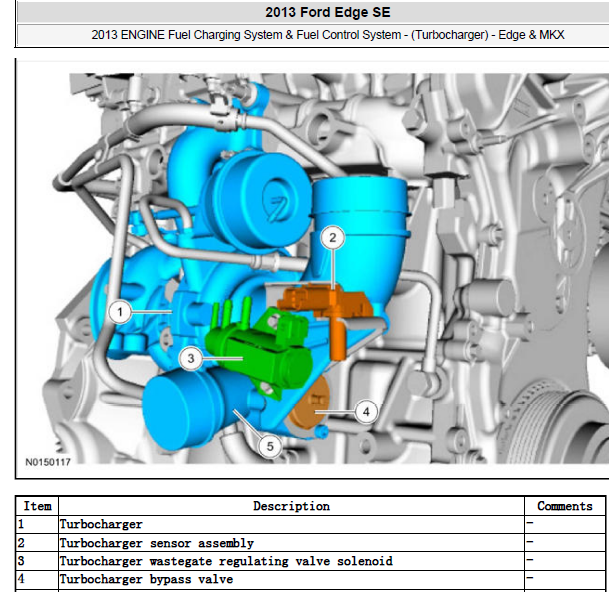
Task: Click callout number 1 on diagram
Action: pyautogui.click(x=120, y=312)
